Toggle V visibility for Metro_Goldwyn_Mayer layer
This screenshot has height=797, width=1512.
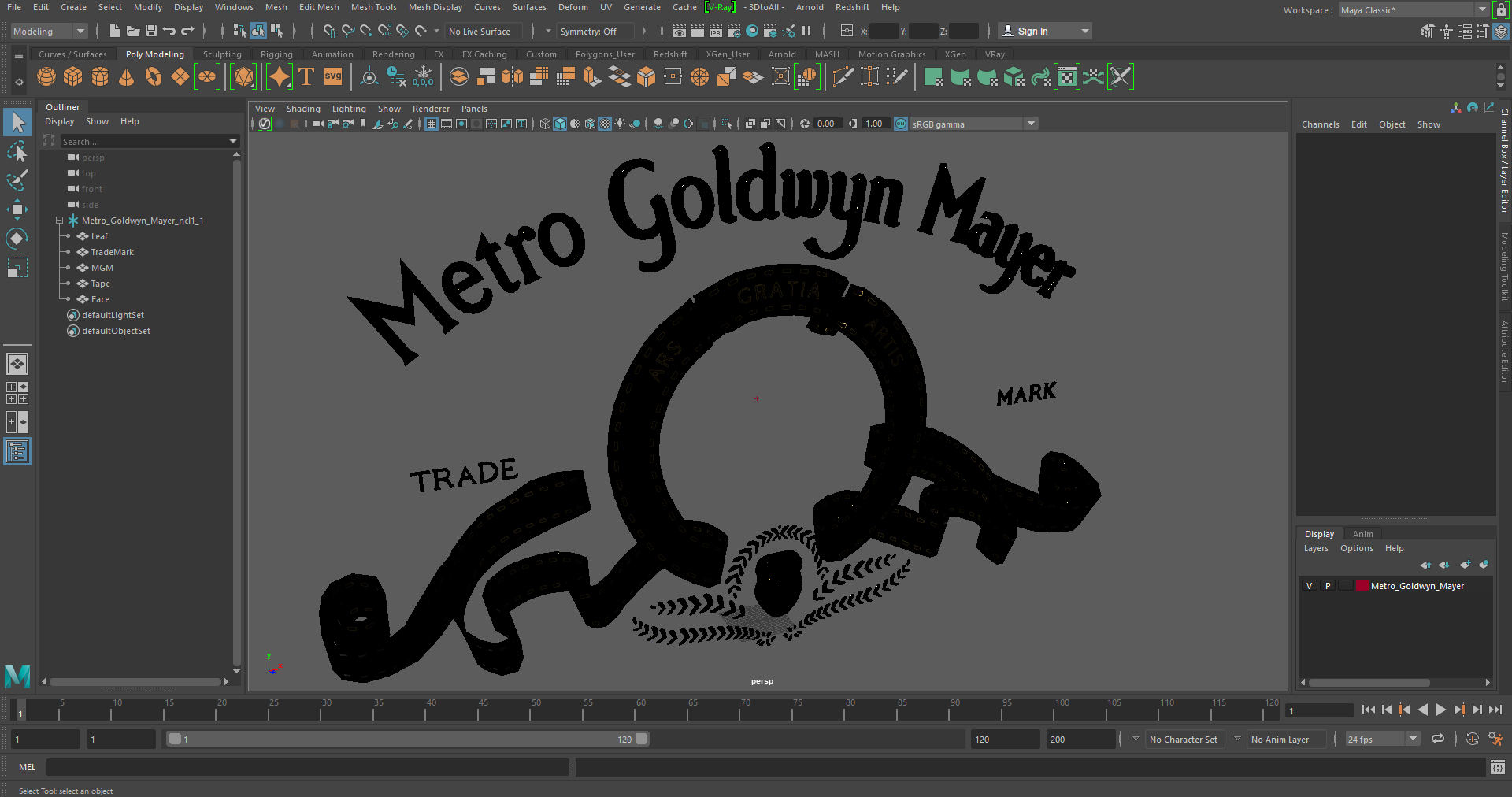click(1309, 586)
